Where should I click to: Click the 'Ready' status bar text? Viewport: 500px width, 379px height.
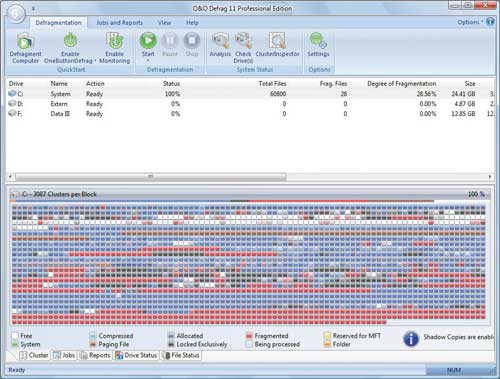click(x=16, y=370)
